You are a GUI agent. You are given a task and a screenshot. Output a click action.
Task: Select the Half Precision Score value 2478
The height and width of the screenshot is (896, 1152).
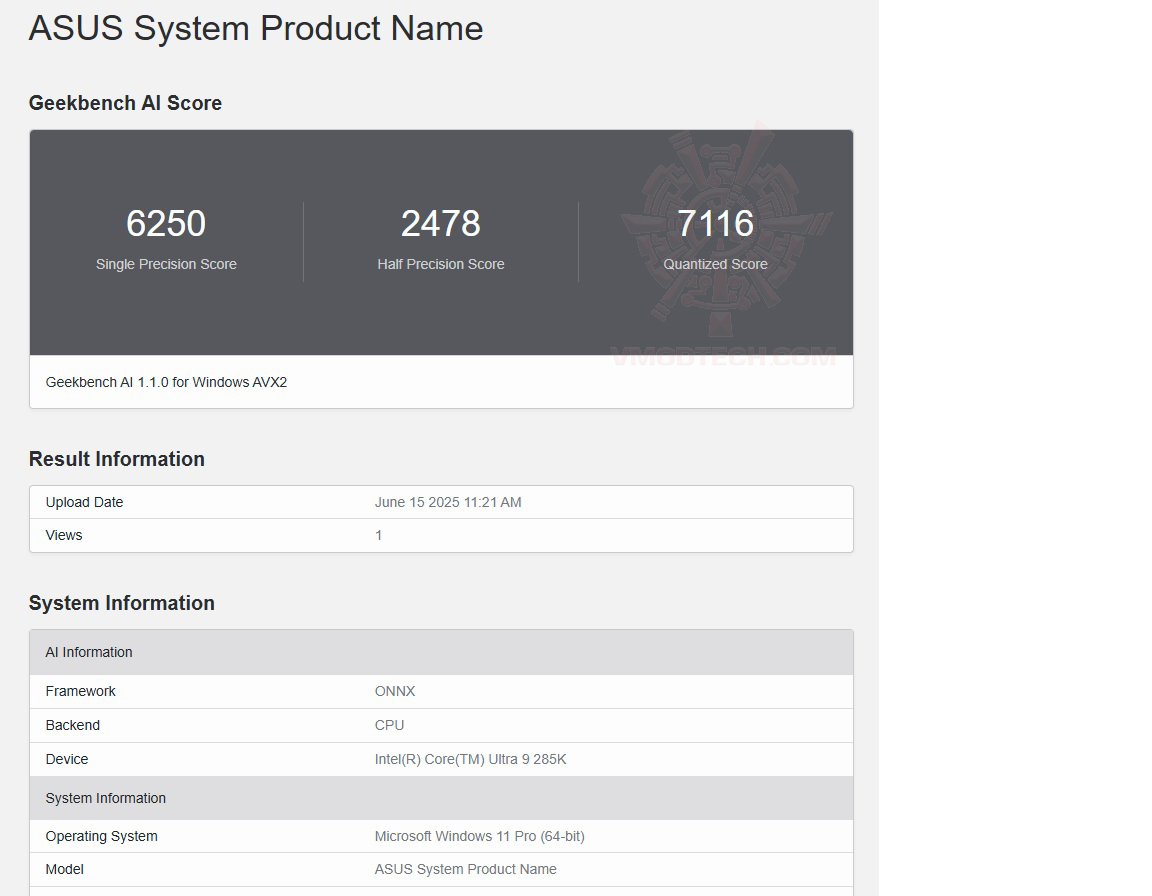point(441,223)
